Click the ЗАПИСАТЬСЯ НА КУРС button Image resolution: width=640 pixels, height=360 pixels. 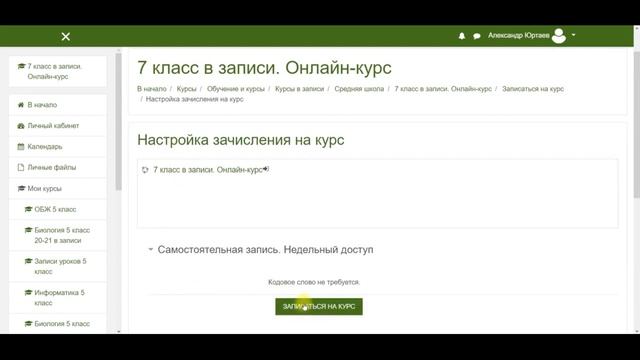click(x=319, y=307)
